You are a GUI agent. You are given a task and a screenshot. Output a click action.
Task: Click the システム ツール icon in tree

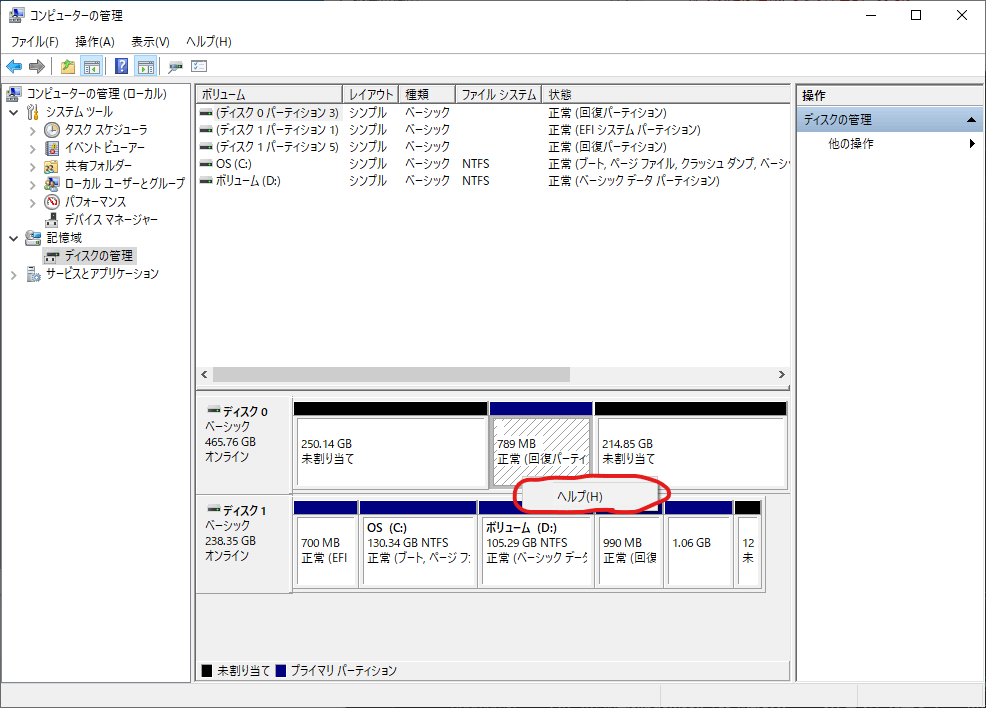(x=33, y=112)
